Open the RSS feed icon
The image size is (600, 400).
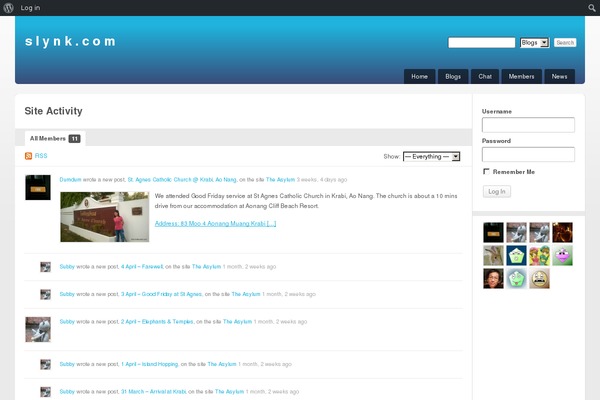point(28,156)
